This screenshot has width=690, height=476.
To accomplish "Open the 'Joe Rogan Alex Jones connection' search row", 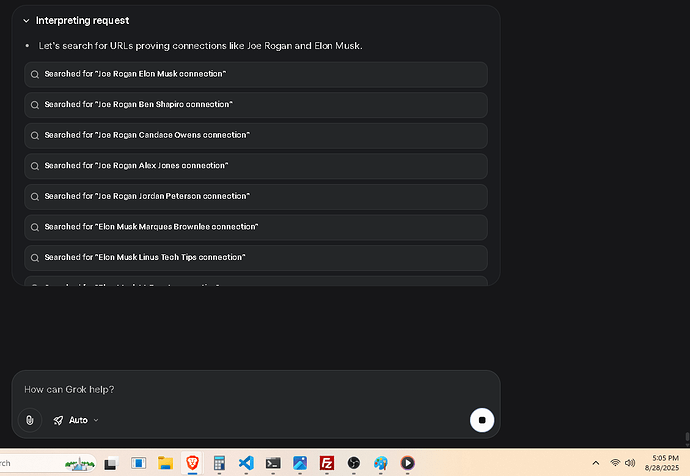I will point(256,166).
